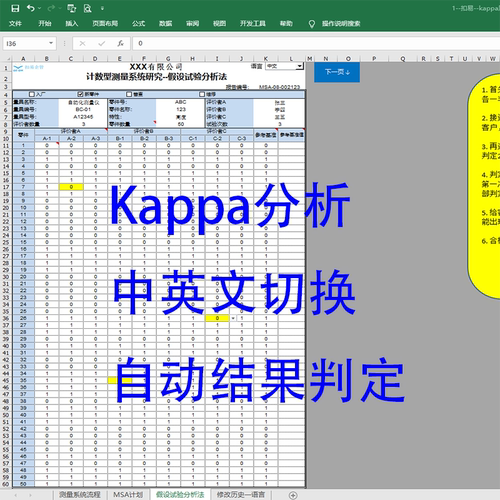Click the sheet tab scroll right arrow
The image size is (500, 500).
[x=30, y=495]
